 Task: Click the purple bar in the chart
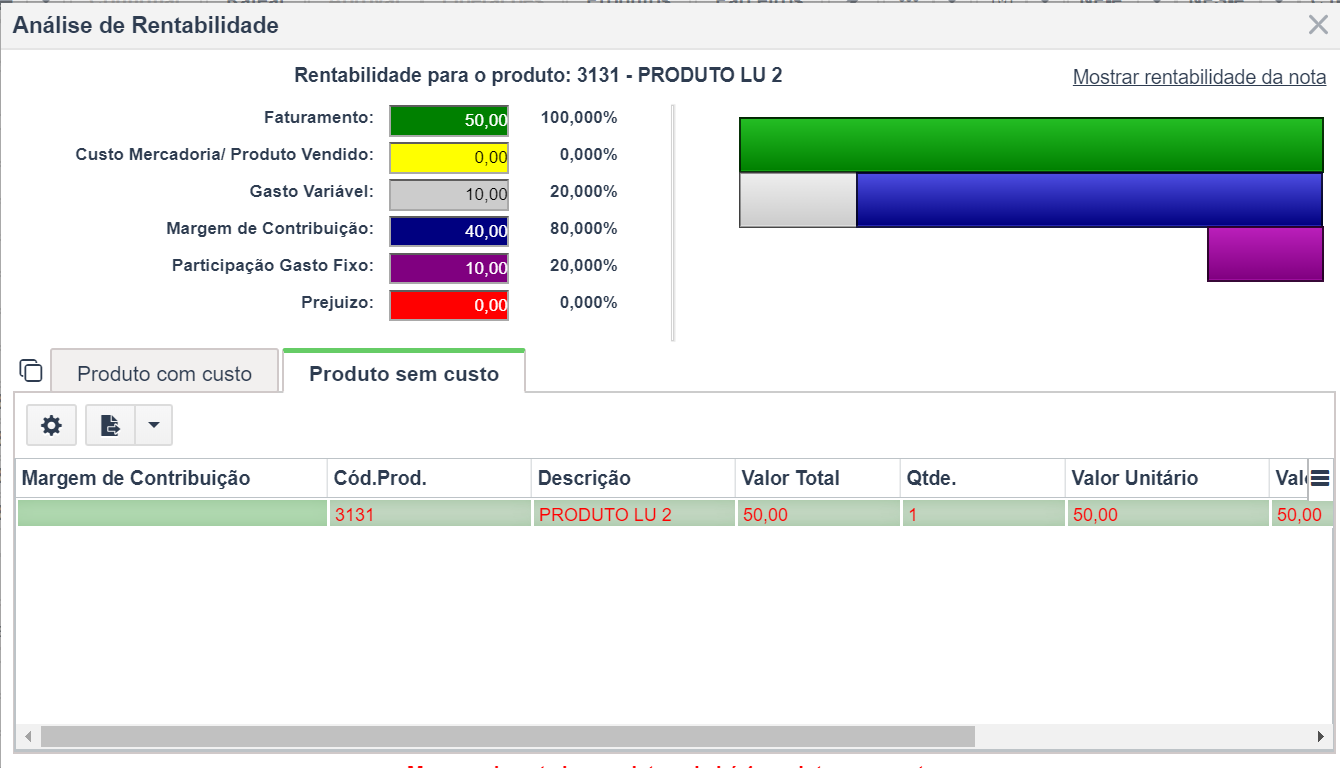1265,254
